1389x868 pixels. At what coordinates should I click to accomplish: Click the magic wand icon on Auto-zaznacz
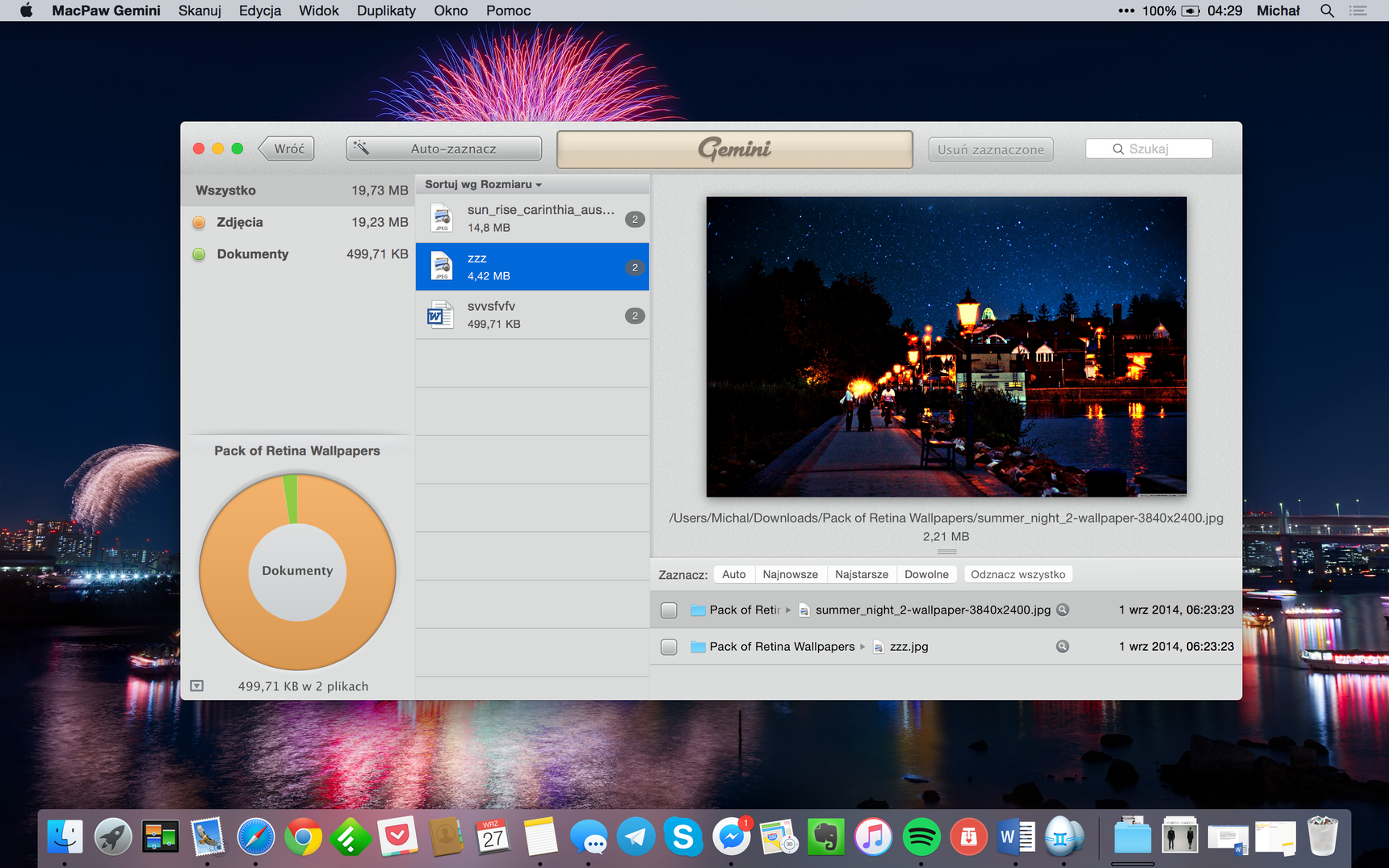point(361,148)
